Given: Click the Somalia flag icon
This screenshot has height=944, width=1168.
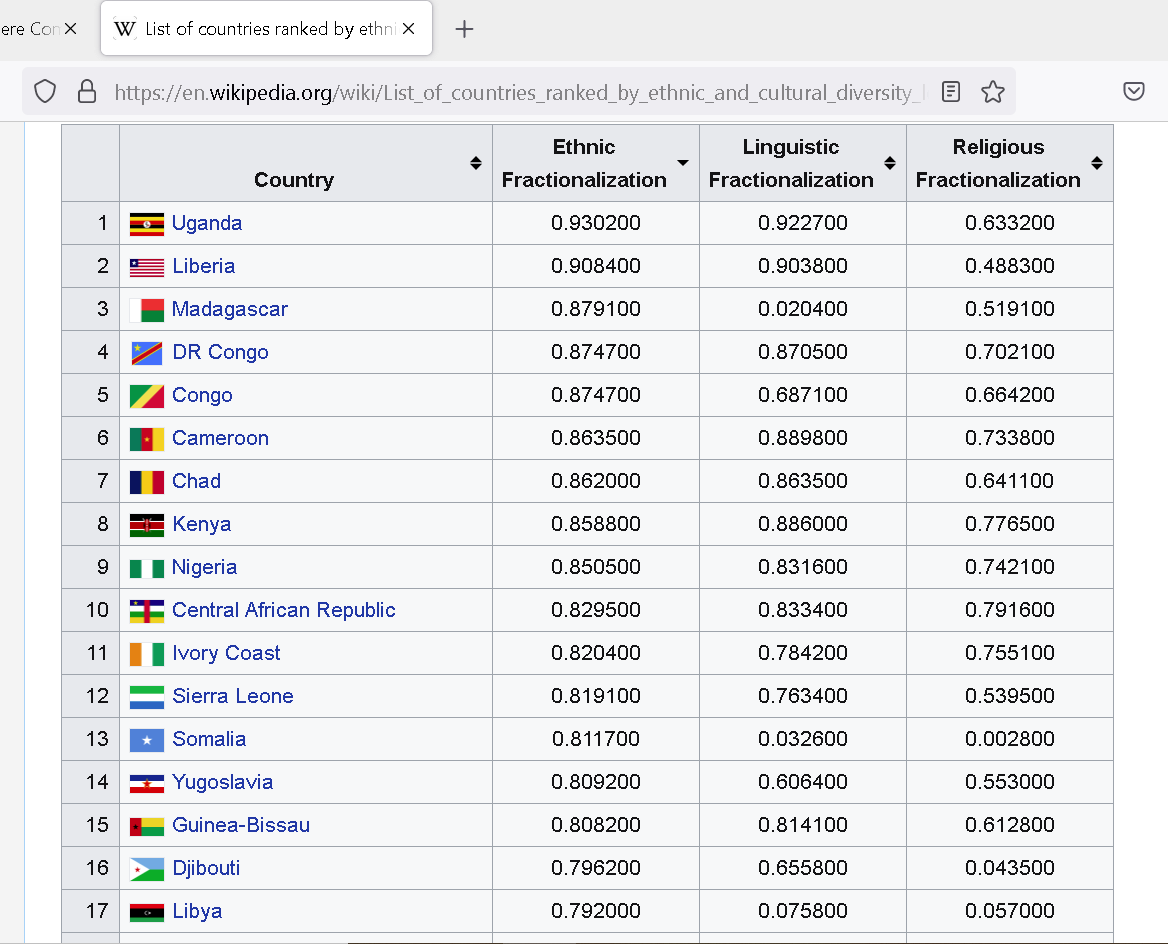Looking at the screenshot, I should coord(147,740).
